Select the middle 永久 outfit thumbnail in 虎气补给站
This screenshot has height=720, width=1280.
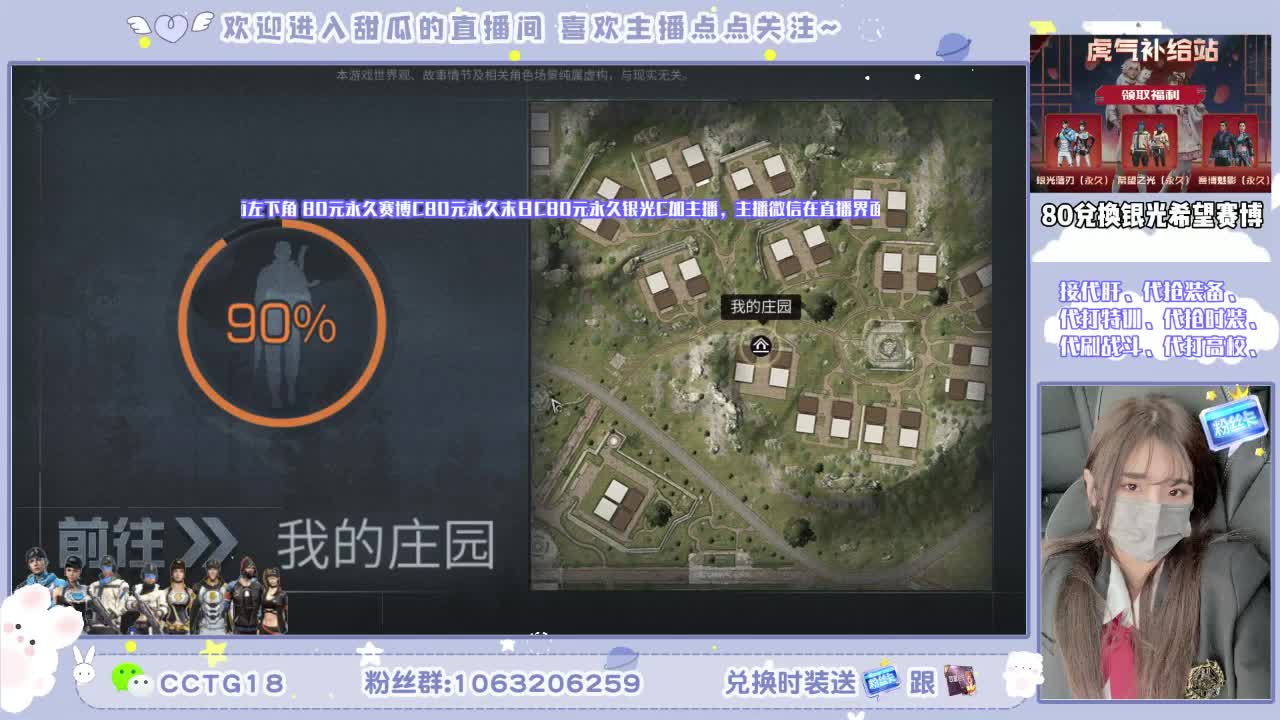point(1149,143)
